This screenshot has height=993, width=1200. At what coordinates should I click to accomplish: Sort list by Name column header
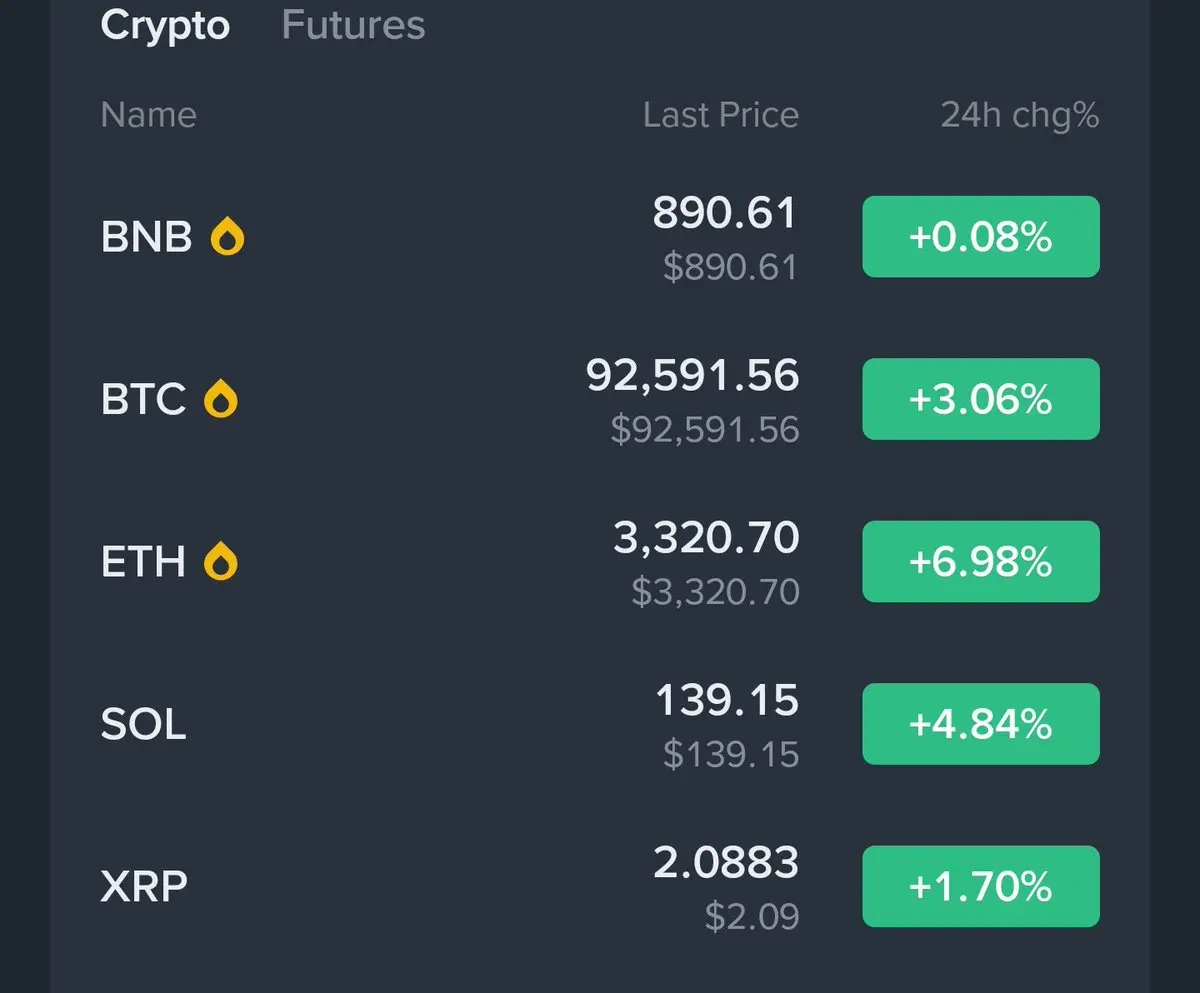(148, 115)
